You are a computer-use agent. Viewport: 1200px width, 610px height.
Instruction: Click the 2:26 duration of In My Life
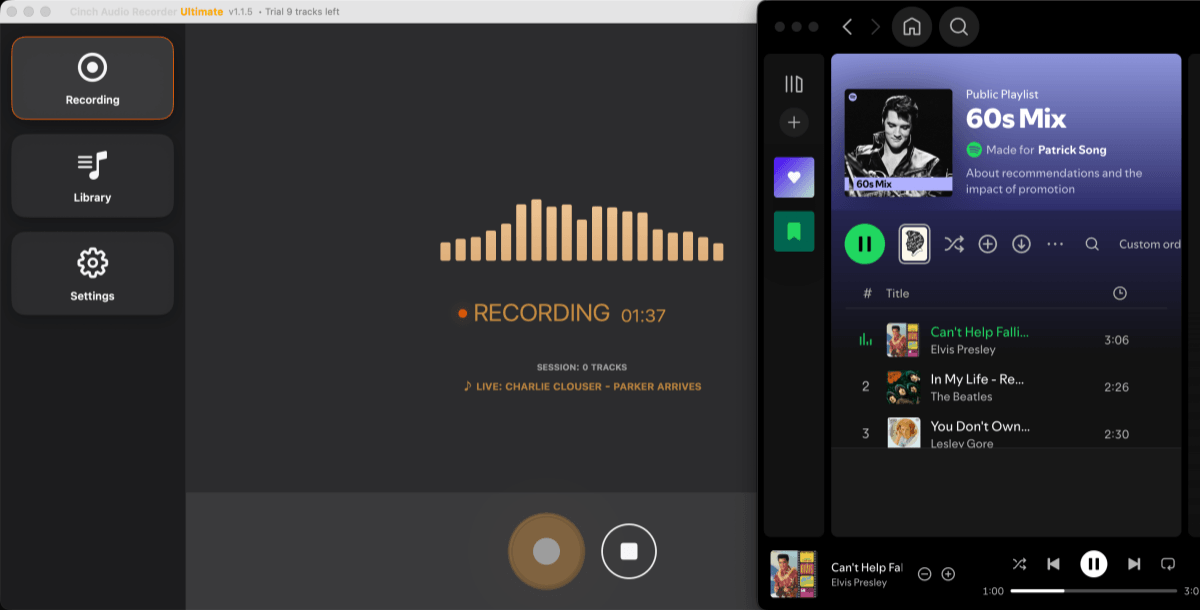click(x=1116, y=387)
